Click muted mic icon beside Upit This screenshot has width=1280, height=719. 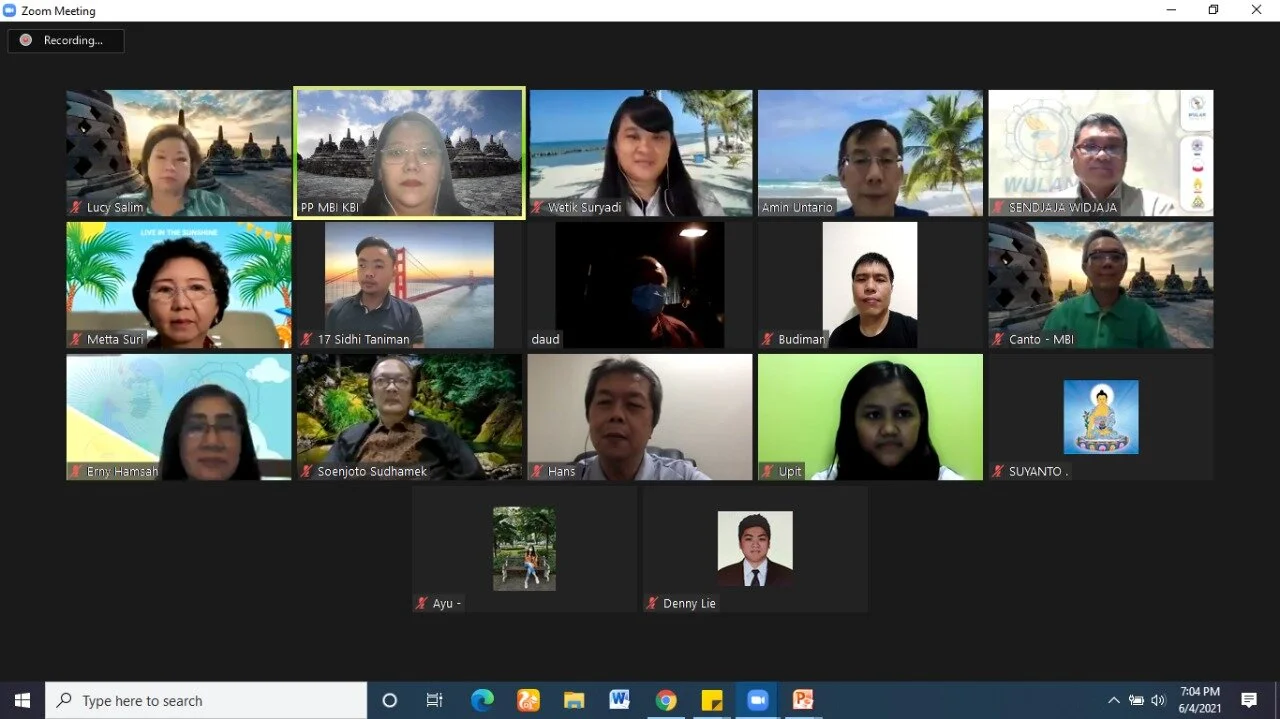768,472
